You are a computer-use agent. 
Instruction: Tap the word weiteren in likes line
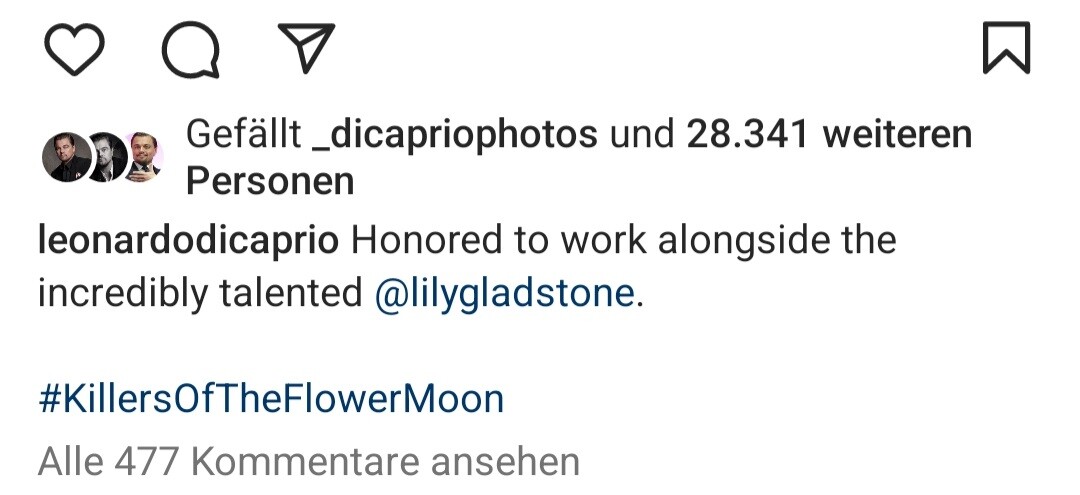(897, 134)
